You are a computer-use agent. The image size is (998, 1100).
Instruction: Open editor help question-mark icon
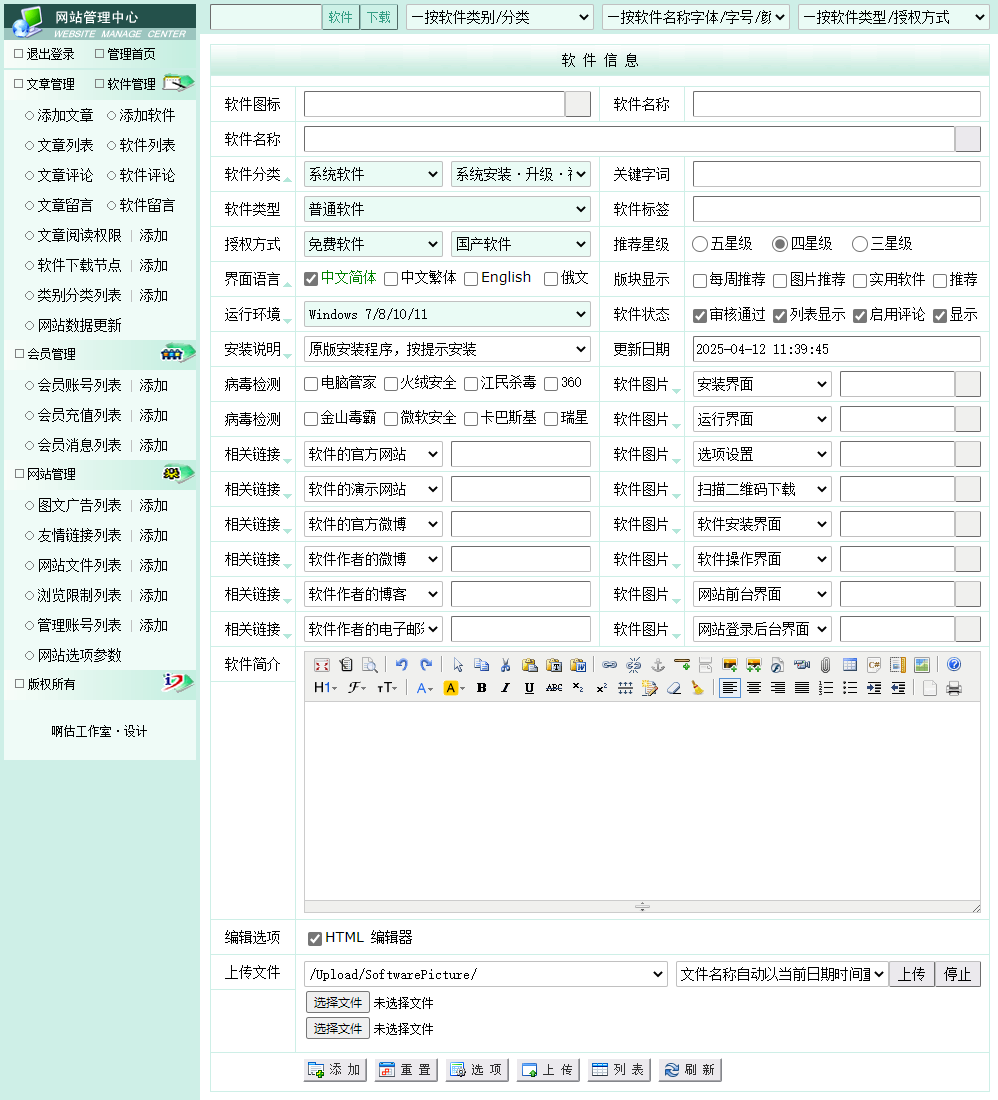pos(954,664)
